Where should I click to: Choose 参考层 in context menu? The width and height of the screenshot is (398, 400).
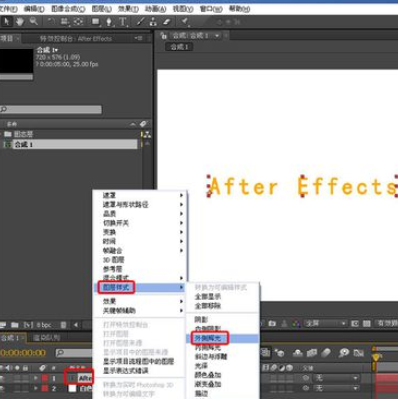click(140, 269)
